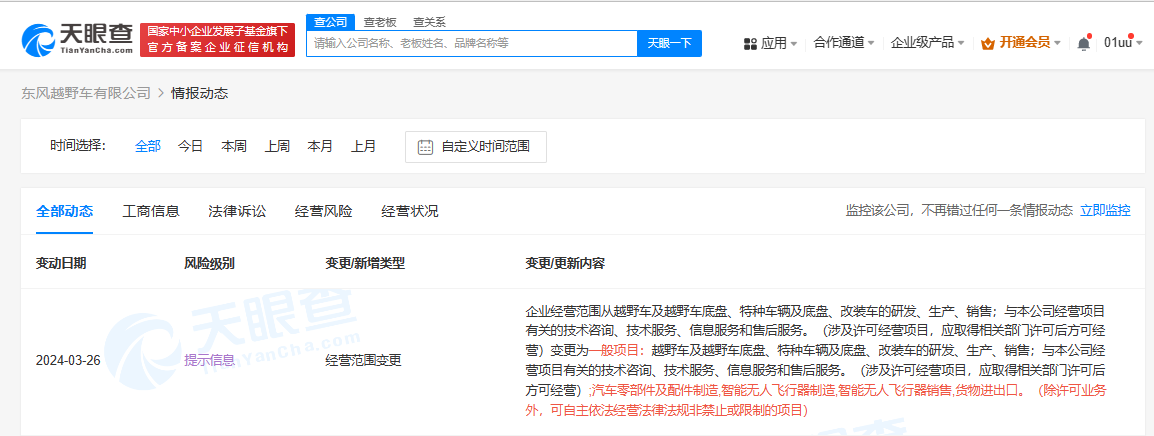
Task: Open the notification bell icon
Action: click(1083, 43)
